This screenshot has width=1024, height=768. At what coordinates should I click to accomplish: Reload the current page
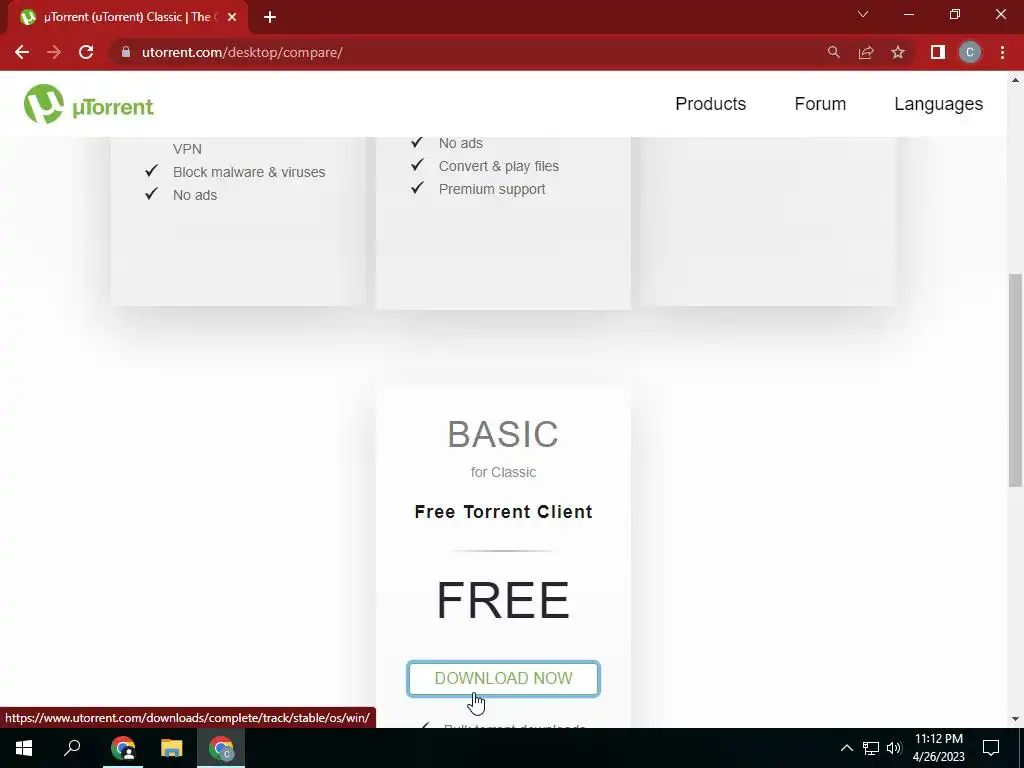[86, 52]
